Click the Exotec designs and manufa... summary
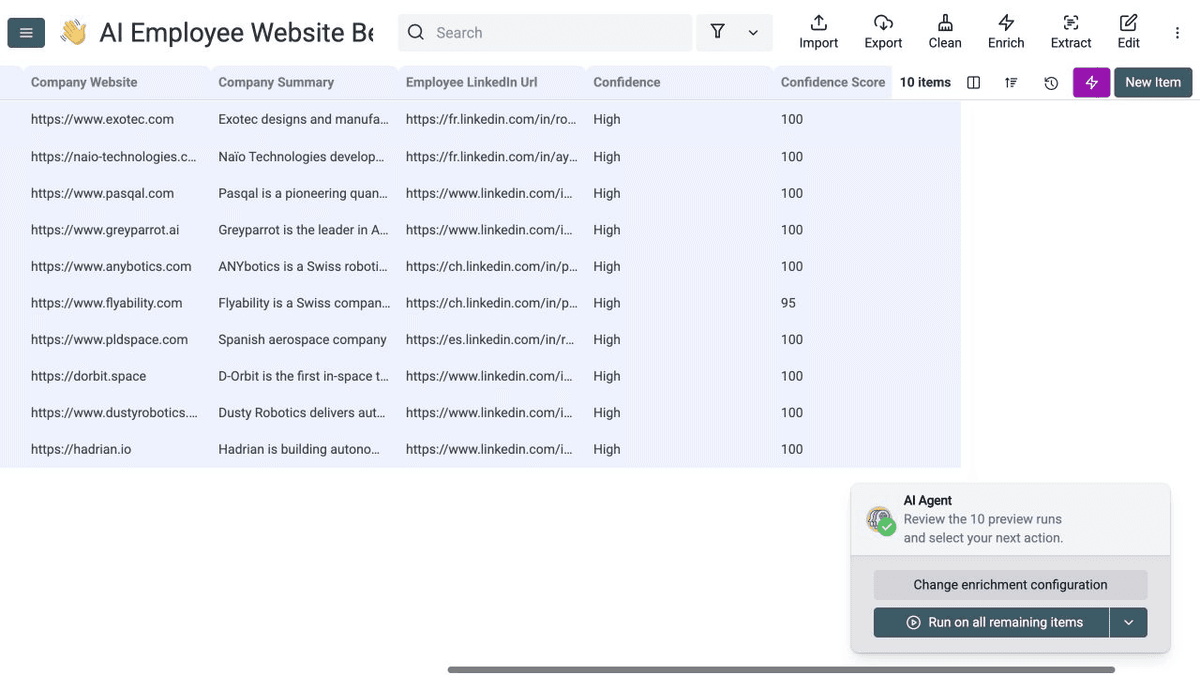 pos(303,119)
